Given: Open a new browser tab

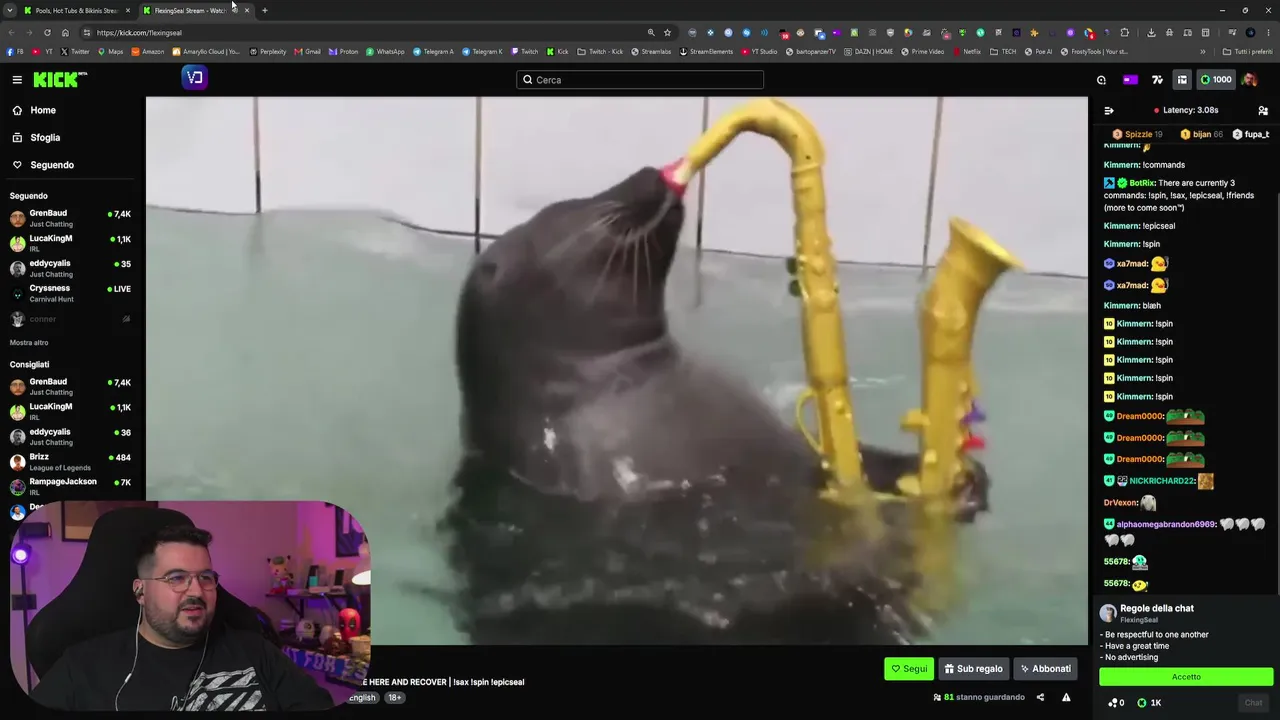Looking at the screenshot, I should point(265,10).
